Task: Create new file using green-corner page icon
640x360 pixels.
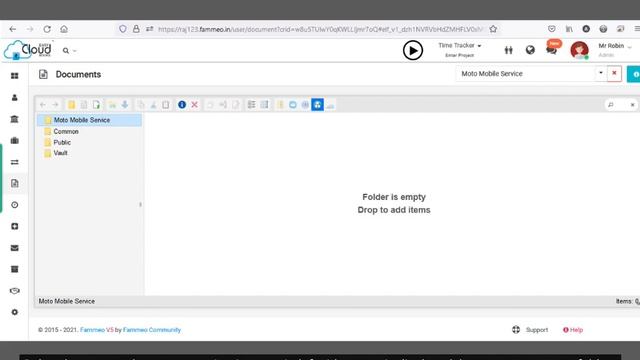Action: point(96,105)
